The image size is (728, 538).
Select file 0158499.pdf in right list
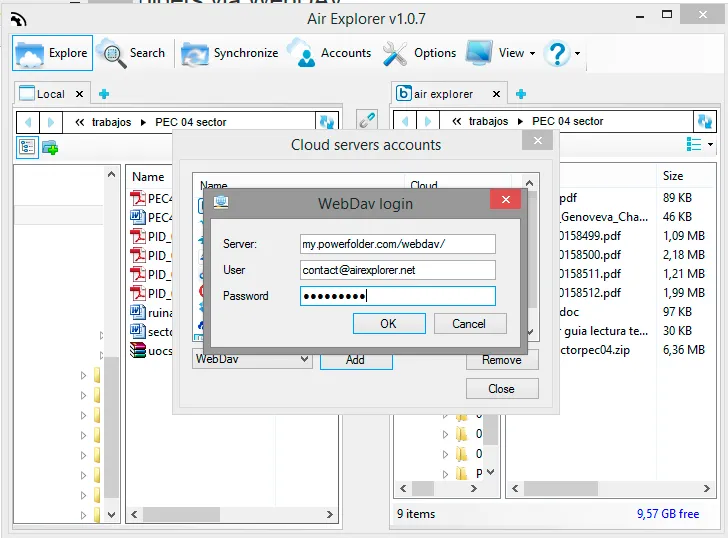coord(591,236)
